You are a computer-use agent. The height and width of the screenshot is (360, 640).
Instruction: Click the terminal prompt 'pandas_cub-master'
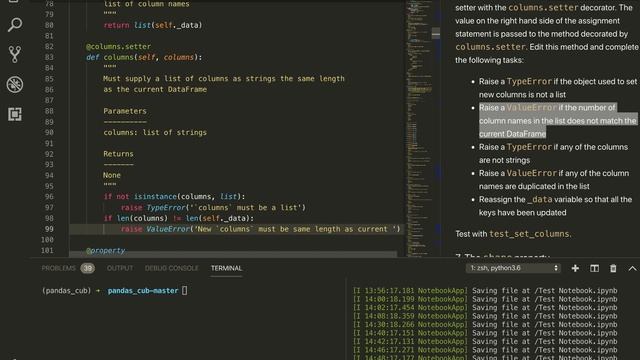click(143, 291)
